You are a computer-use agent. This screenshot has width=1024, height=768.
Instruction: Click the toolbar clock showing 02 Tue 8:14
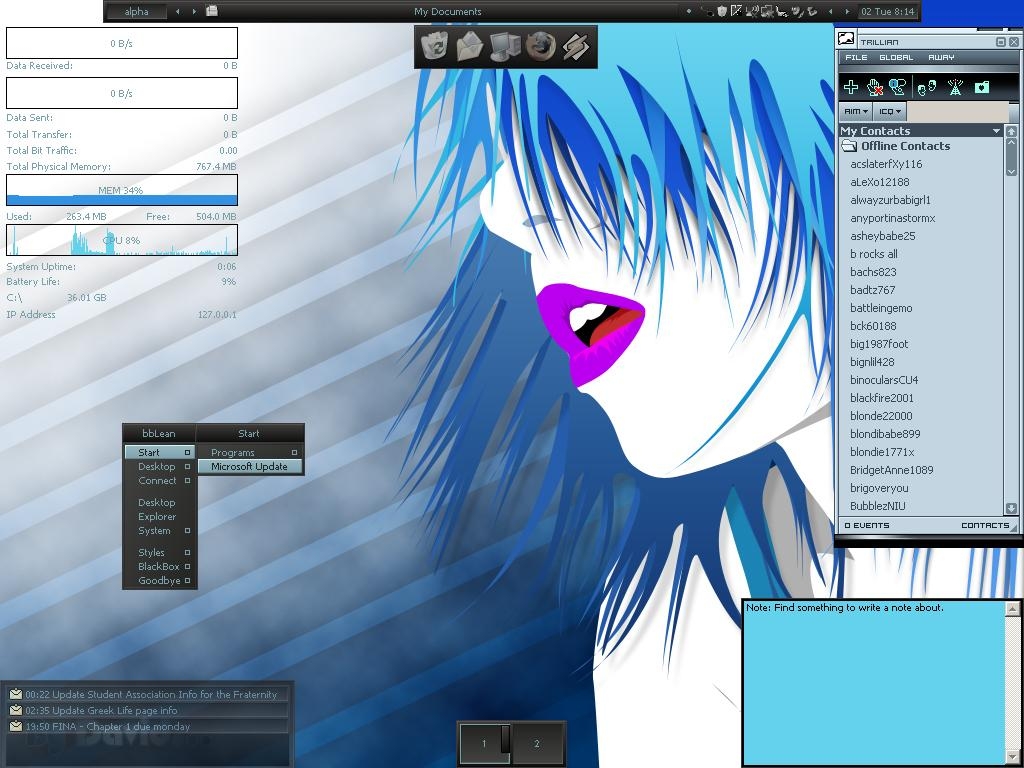888,11
